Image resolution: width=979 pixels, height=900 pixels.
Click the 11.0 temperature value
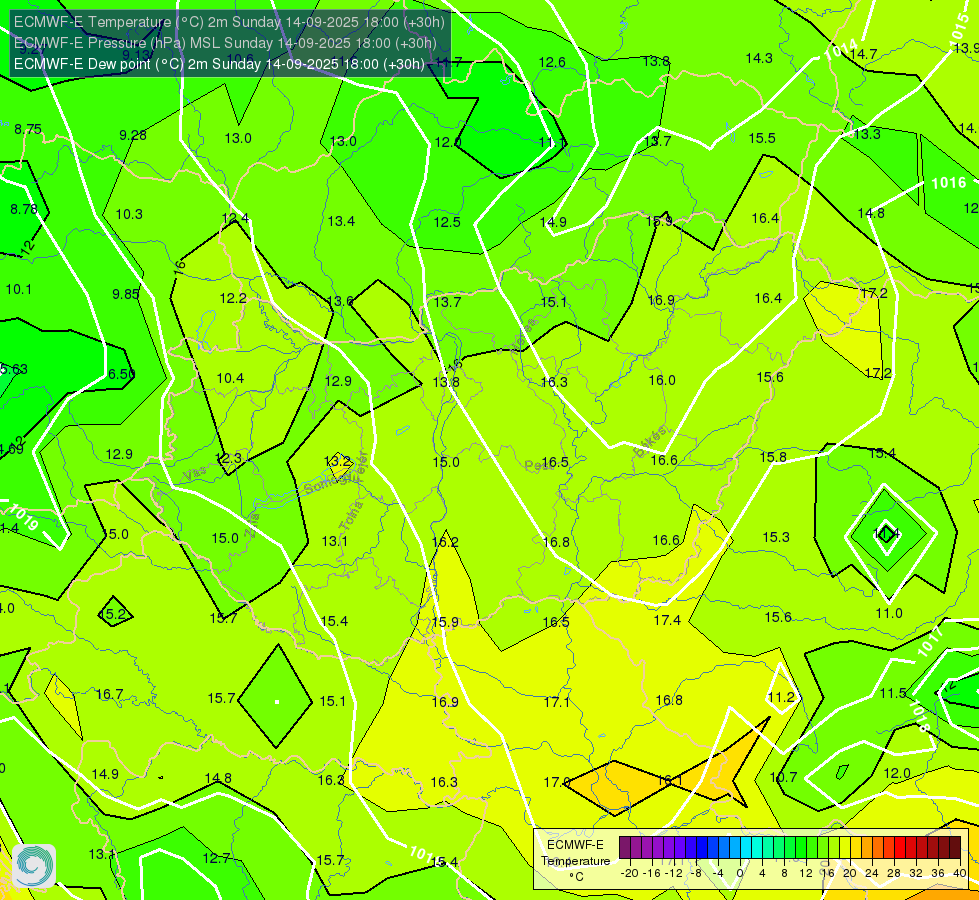click(889, 613)
